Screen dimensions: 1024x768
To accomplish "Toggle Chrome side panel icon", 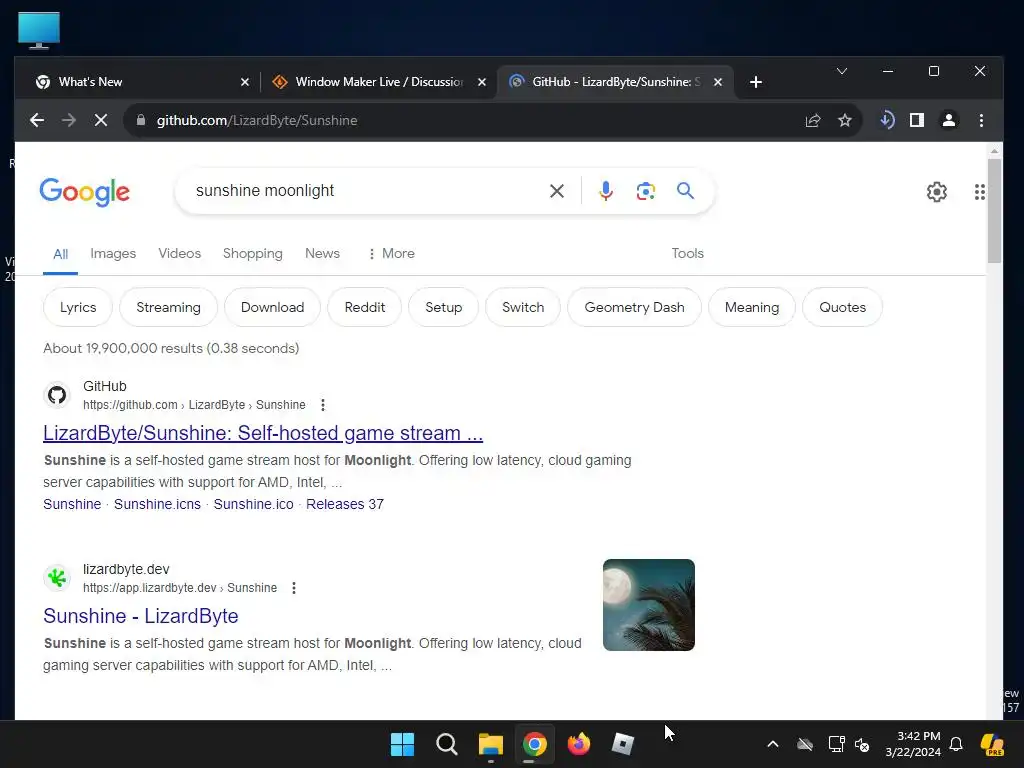I will click(917, 120).
